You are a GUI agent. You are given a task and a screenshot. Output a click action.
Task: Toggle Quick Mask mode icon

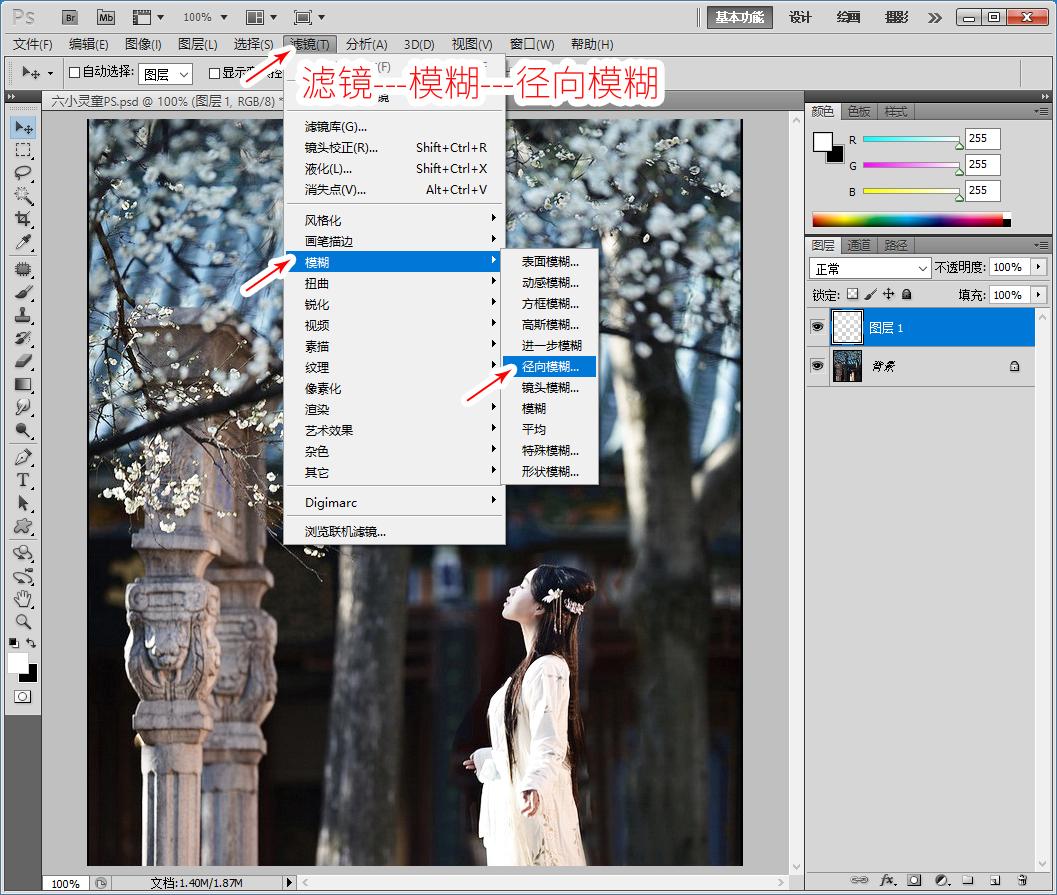[23, 697]
